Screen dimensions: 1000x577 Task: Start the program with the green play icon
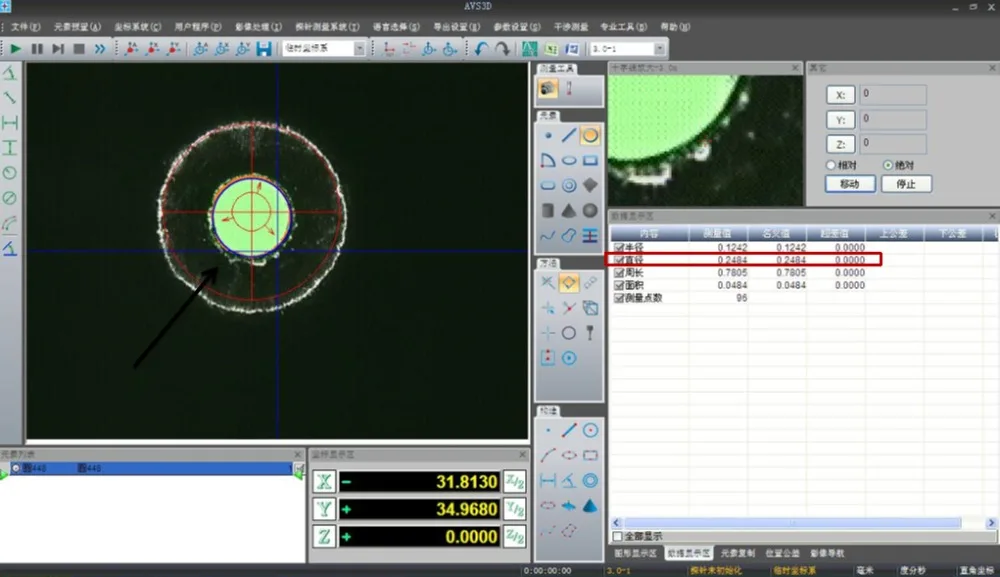point(15,48)
